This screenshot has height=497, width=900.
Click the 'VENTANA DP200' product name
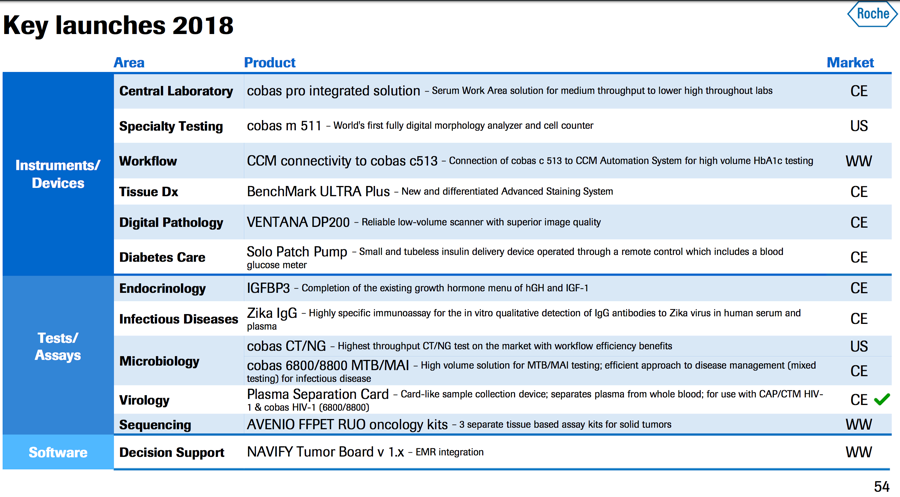pyautogui.click(x=298, y=222)
